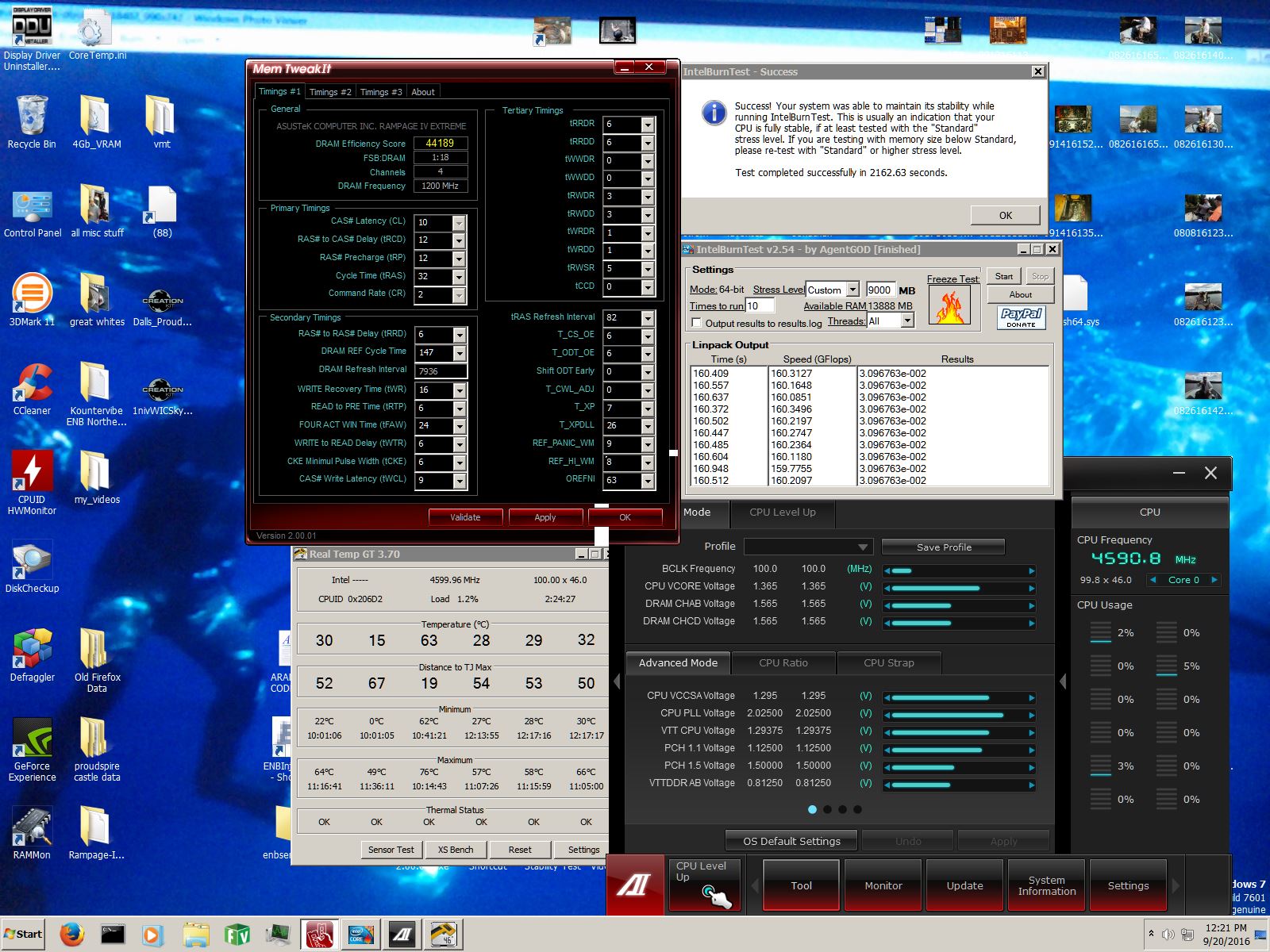The width and height of the screenshot is (1270, 952).
Task: Adjust the CPU VCORE Voltage slider
Action: click(x=959, y=588)
